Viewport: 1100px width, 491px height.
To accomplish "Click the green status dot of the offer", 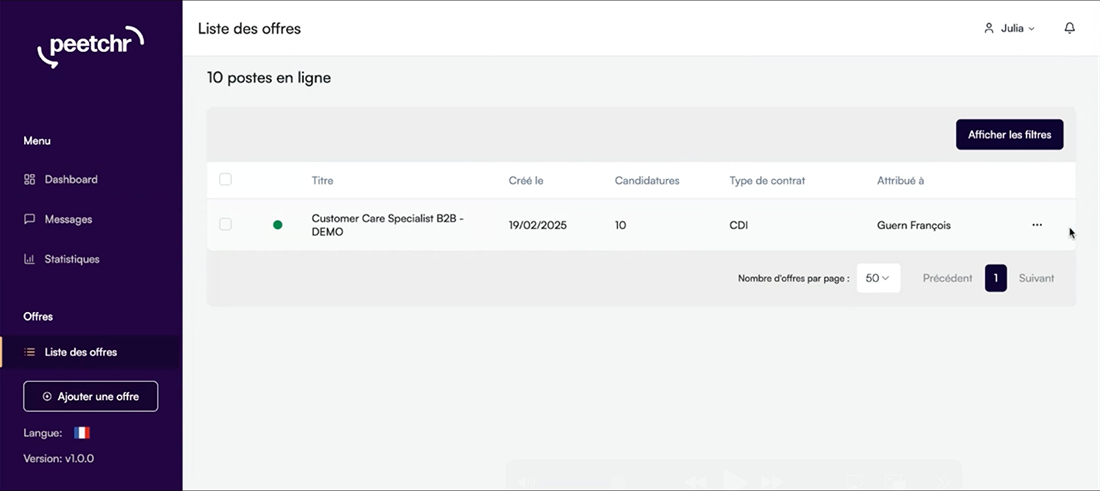I will tap(278, 225).
